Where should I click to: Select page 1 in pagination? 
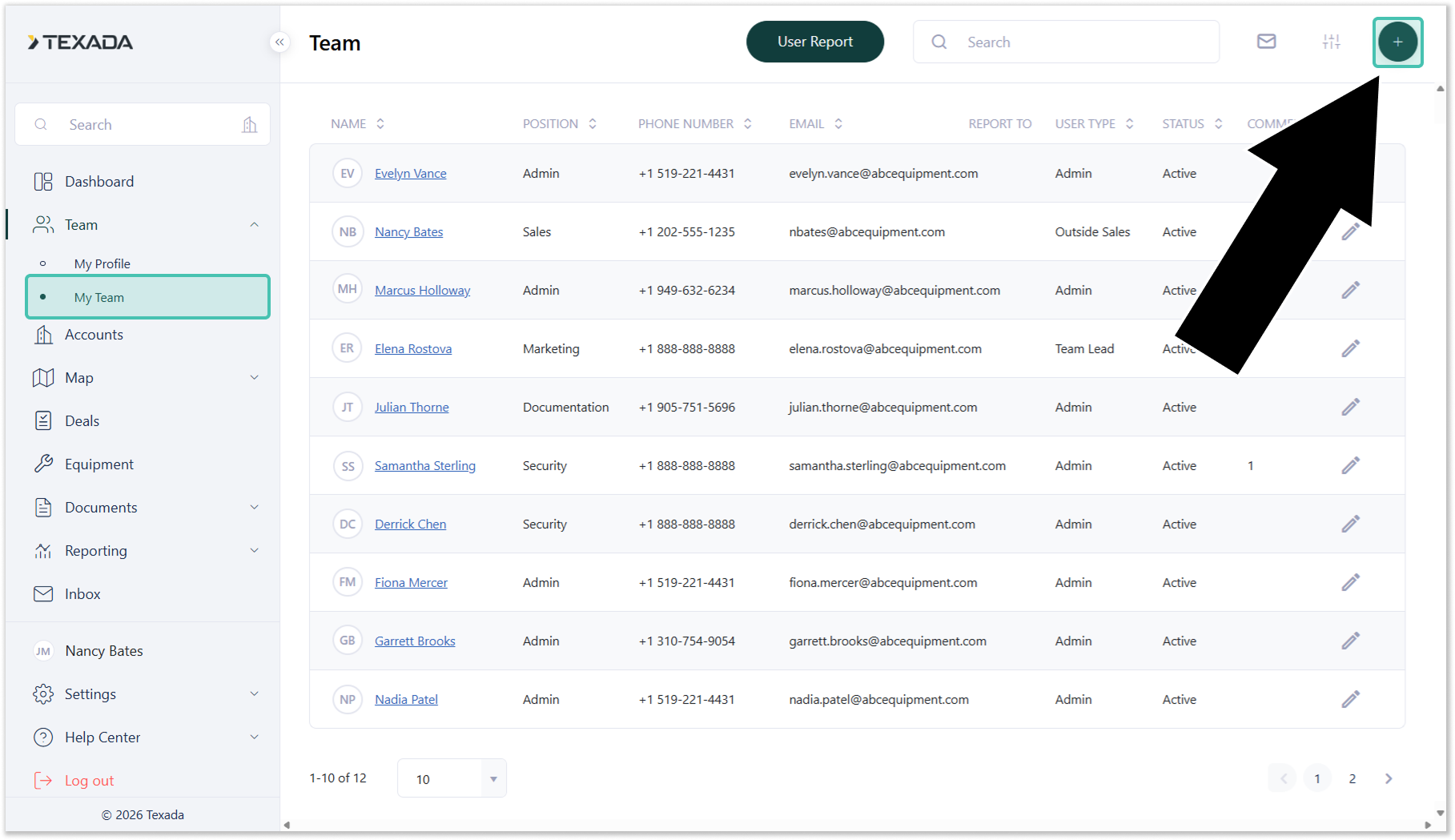(1317, 778)
